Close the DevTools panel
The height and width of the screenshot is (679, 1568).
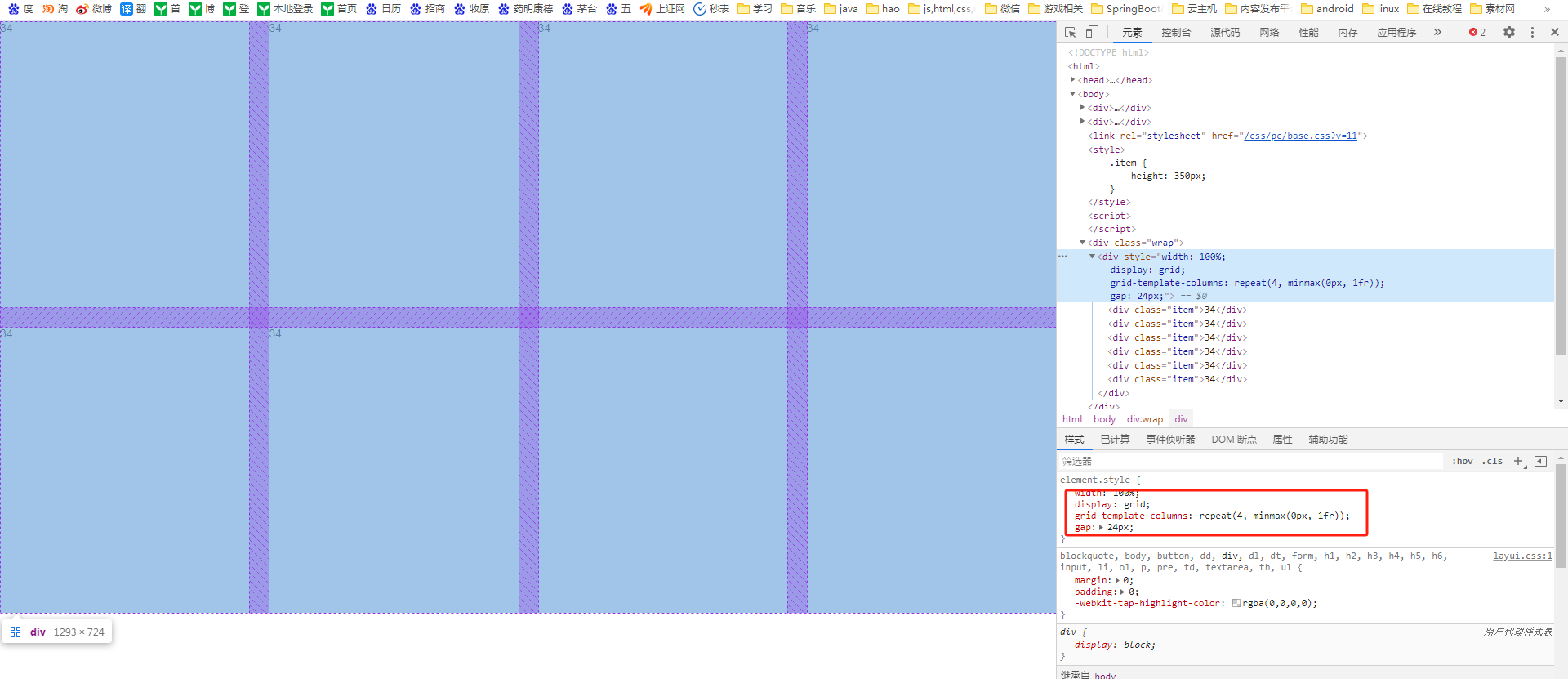tap(1555, 32)
